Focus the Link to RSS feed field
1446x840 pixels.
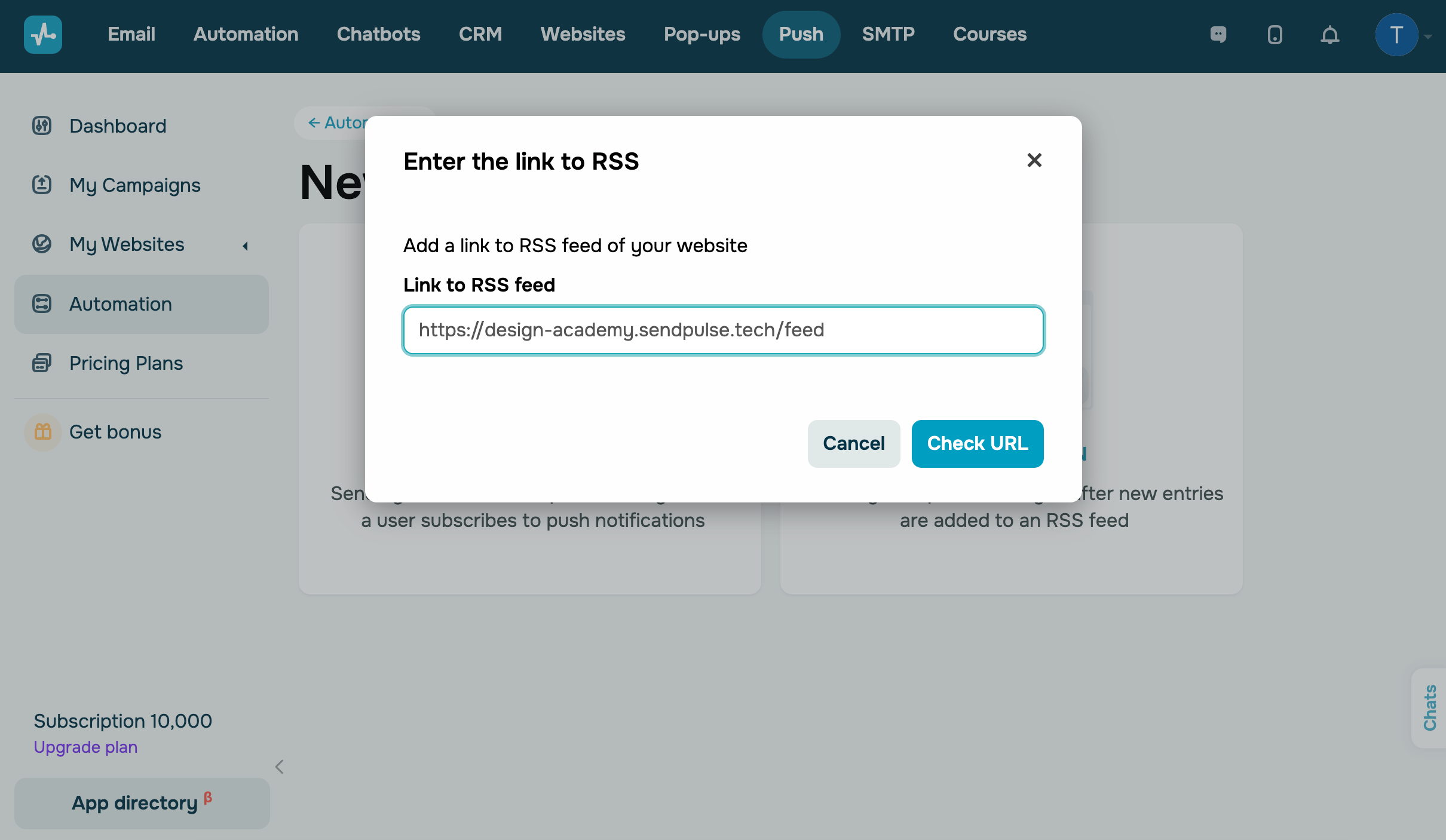click(723, 330)
